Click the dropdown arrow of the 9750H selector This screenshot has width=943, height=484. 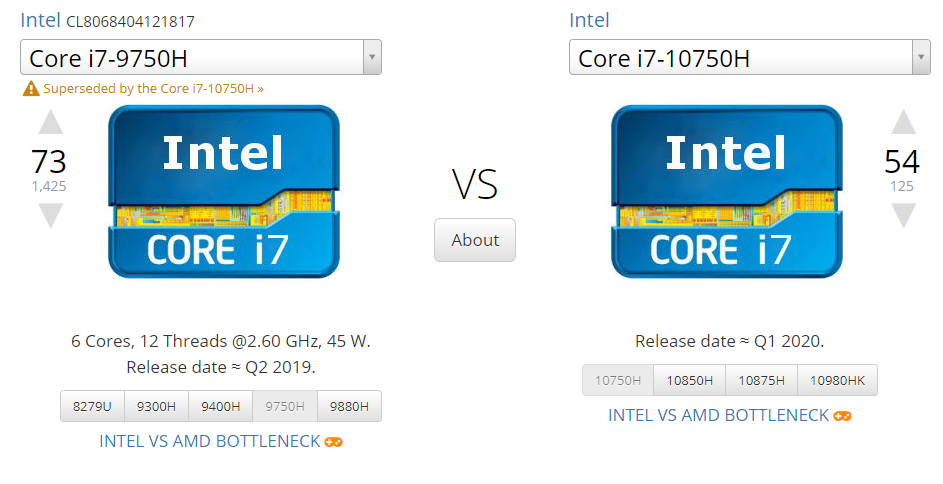coord(372,58)
